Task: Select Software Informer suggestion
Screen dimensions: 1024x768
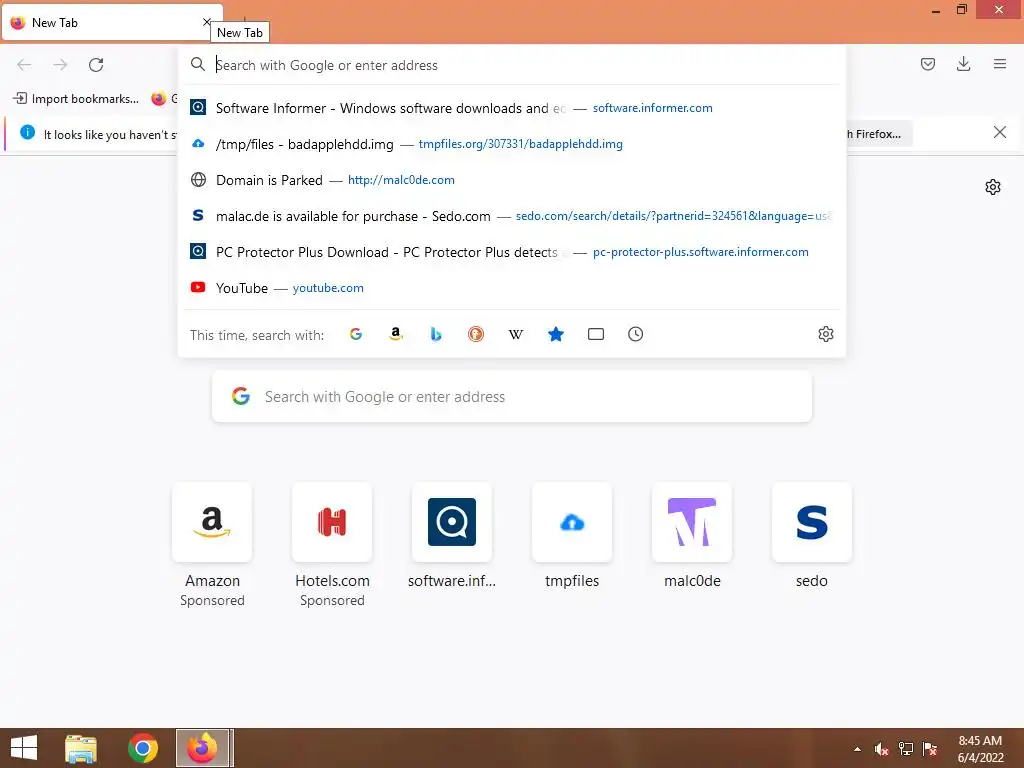Action: pyautogui.click(x=512, y=108)
